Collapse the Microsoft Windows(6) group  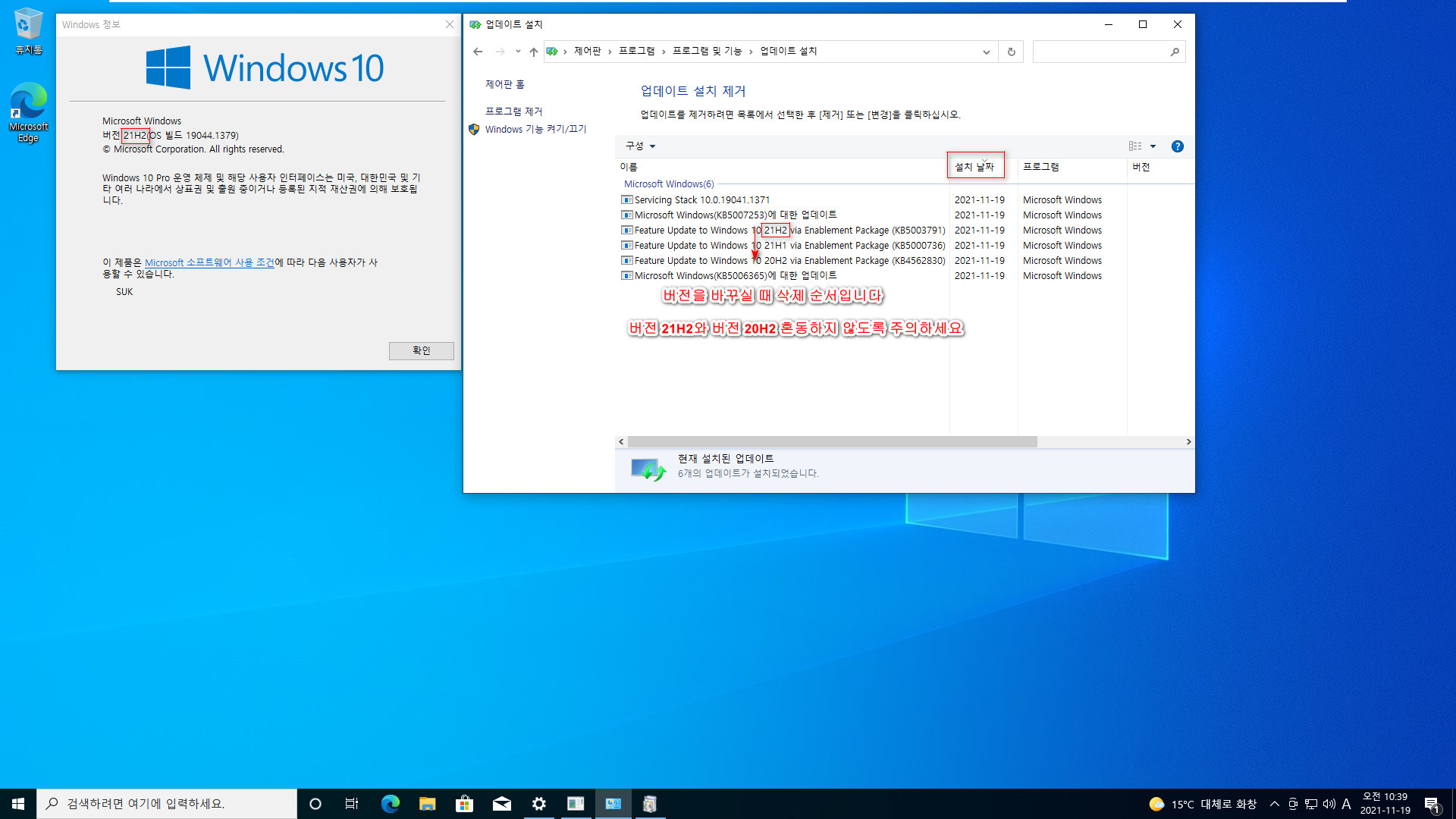point(669,184)
